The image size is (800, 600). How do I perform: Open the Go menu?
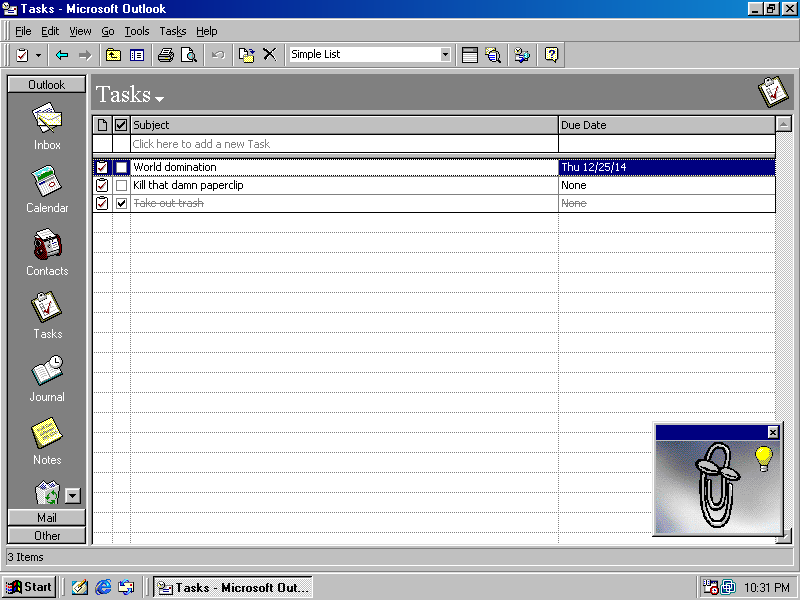point(108,31)
